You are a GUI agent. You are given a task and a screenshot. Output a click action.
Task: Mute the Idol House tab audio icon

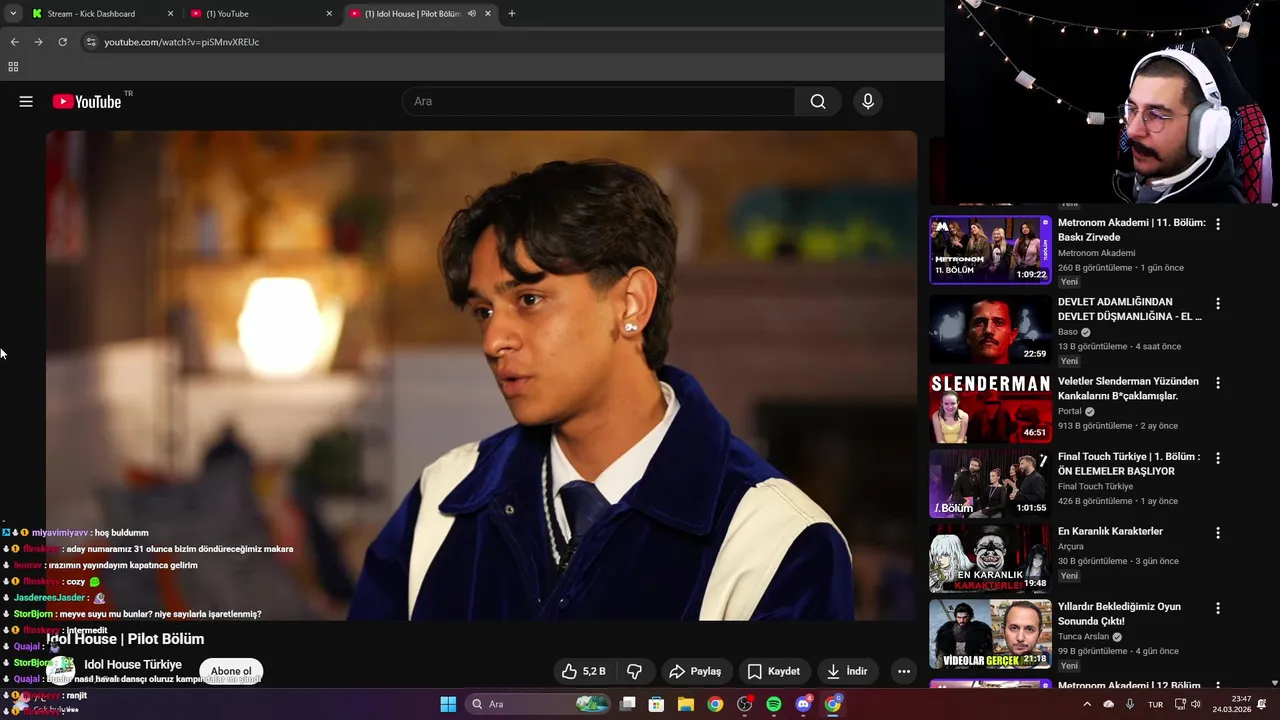(471, 14)
